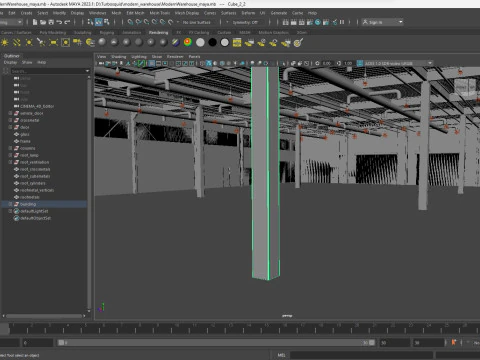Expand the door group in Outliner
480x360 pixels.
(x=10, y=127)
